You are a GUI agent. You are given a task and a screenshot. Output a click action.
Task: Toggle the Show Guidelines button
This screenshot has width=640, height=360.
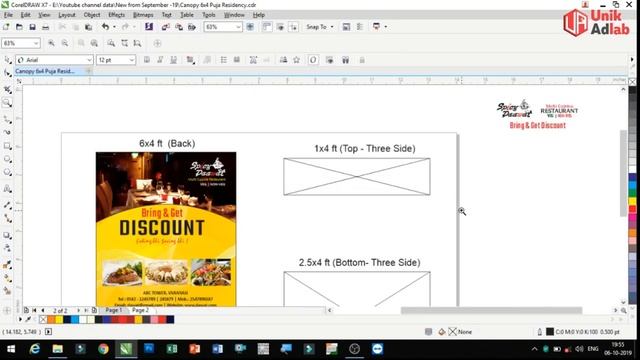point(293,27)
